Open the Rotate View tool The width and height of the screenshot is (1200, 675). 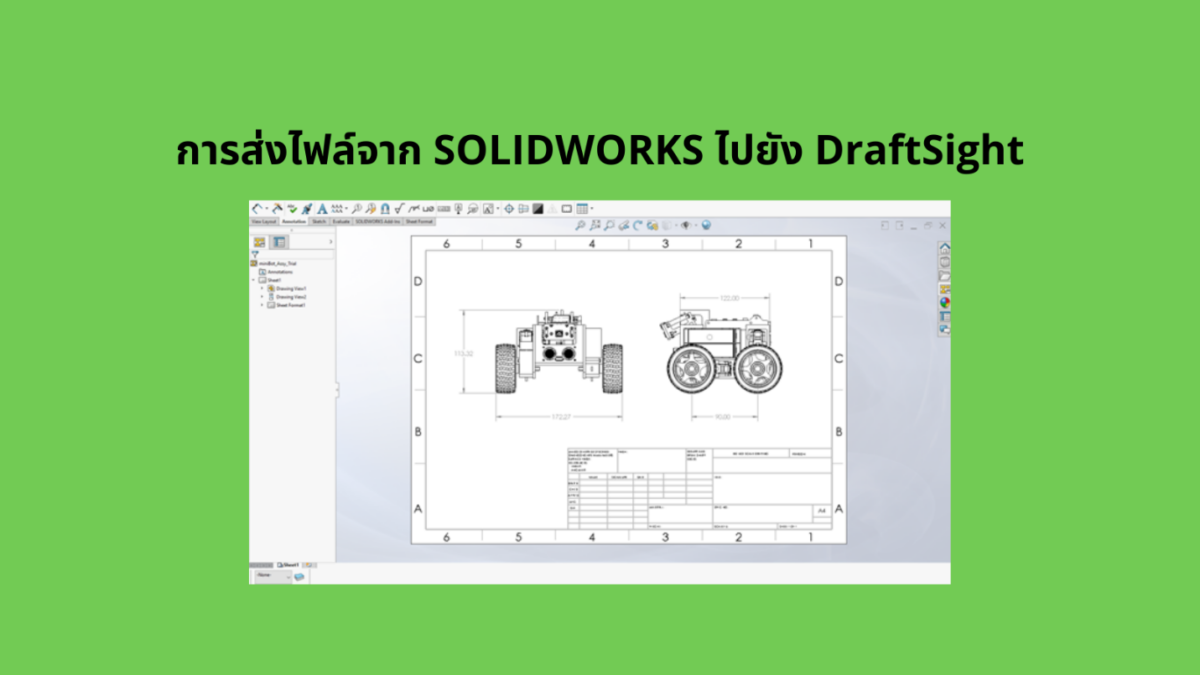637,224
